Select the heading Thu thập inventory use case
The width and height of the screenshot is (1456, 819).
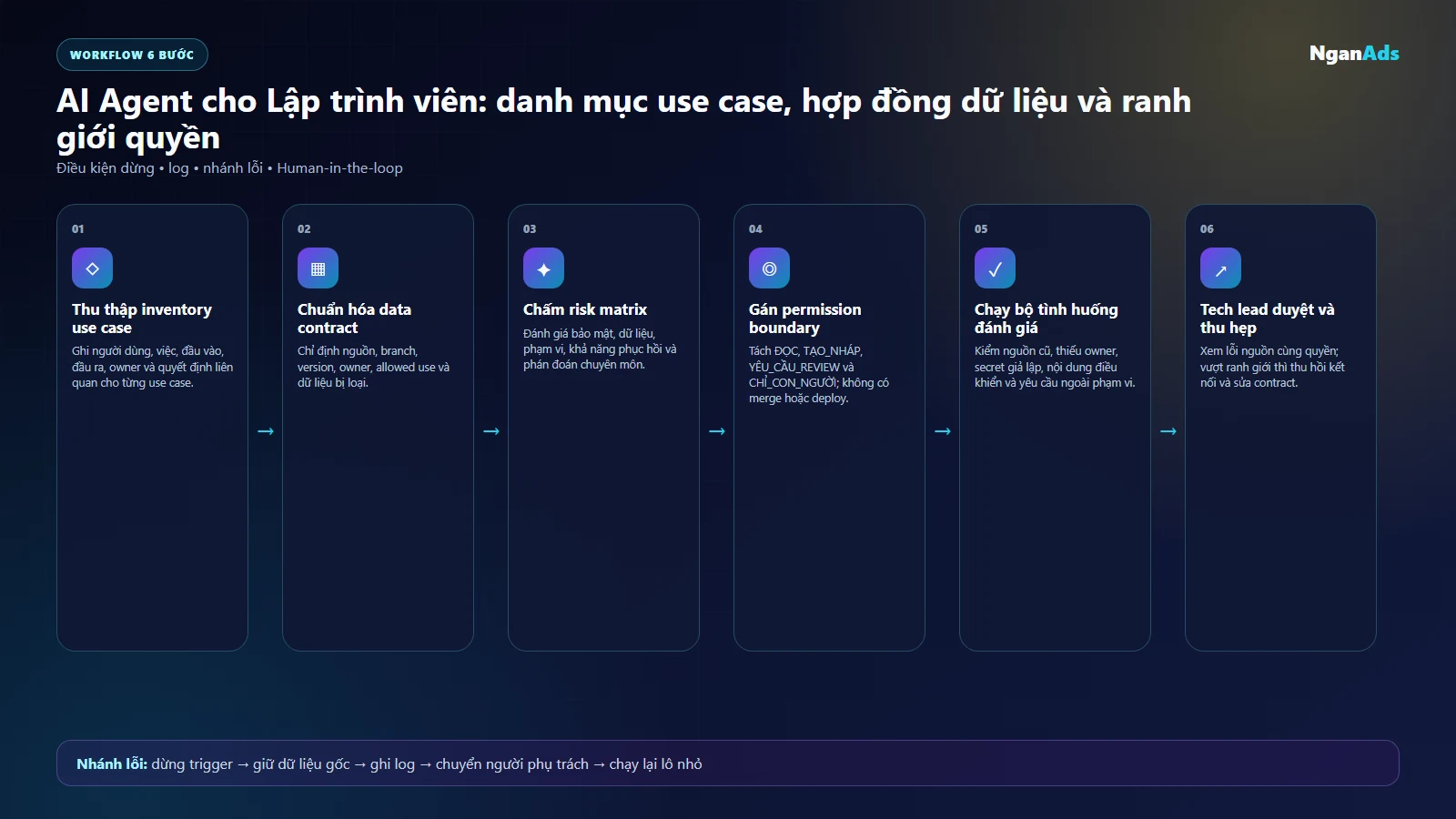click(142, 318)
